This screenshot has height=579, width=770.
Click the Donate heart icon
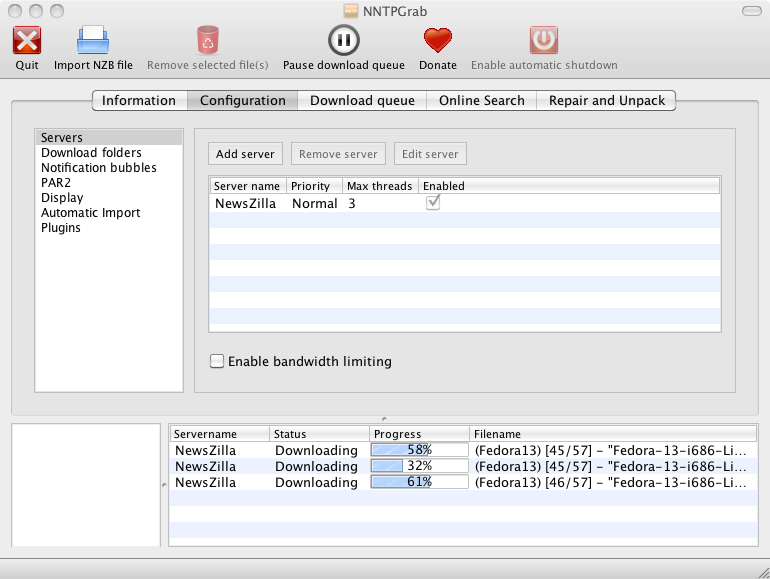[437, 41]
